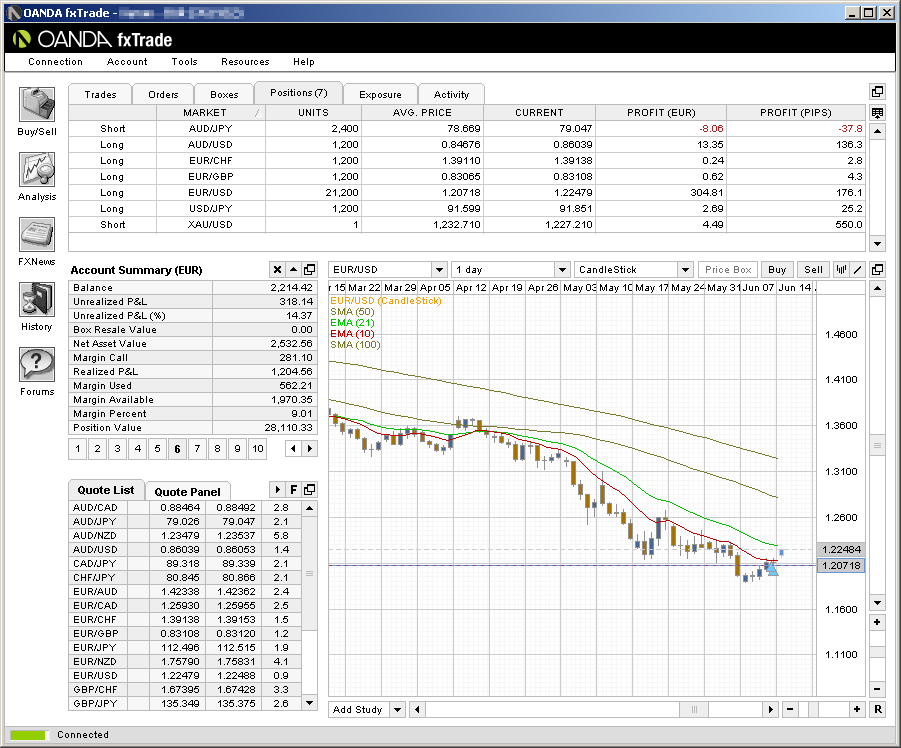Open the Tools menu
The height and width of the screenshot is (748, 901).
(x=184, y=62)
